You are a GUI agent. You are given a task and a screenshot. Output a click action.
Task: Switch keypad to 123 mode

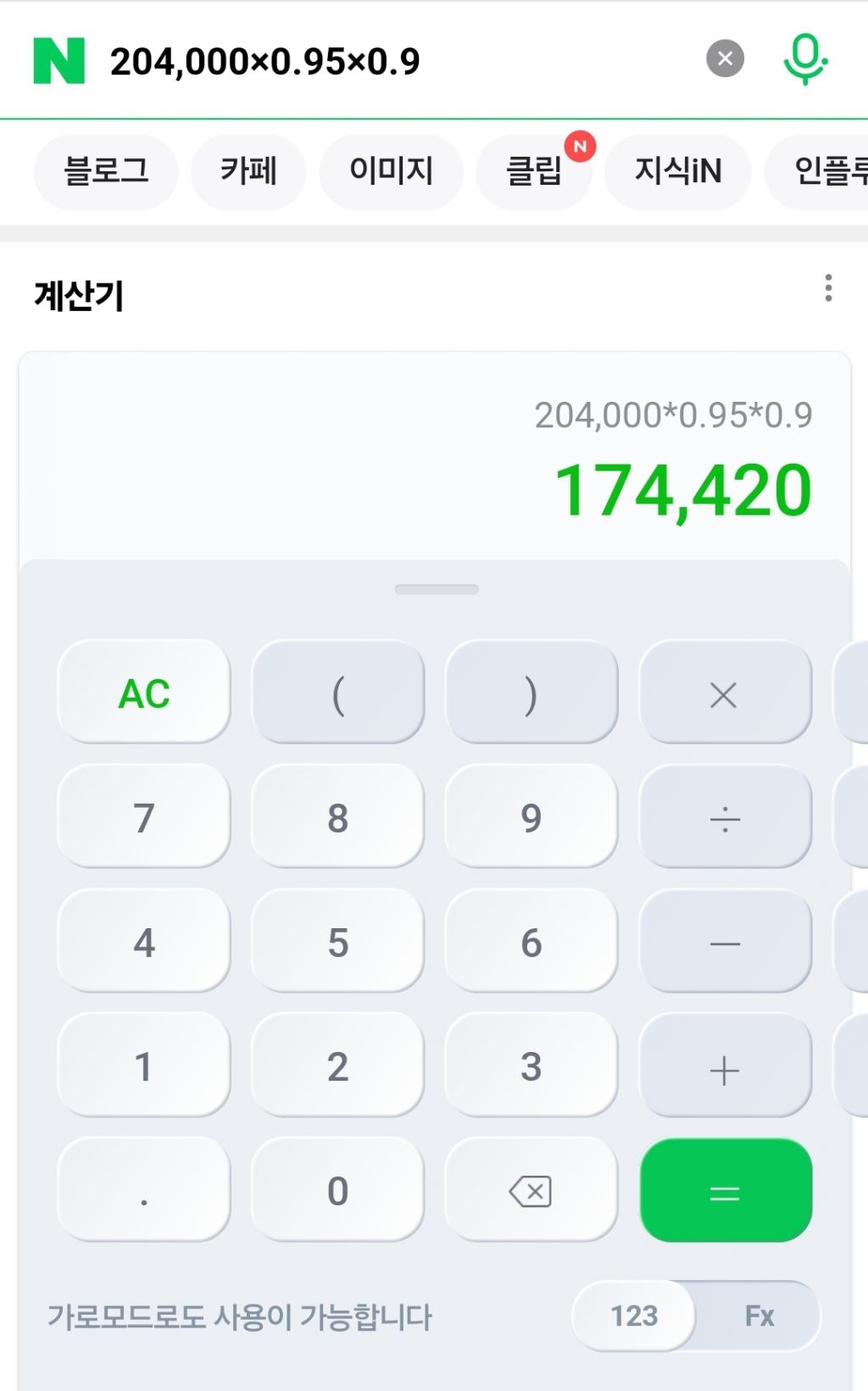pos(634,1316)
